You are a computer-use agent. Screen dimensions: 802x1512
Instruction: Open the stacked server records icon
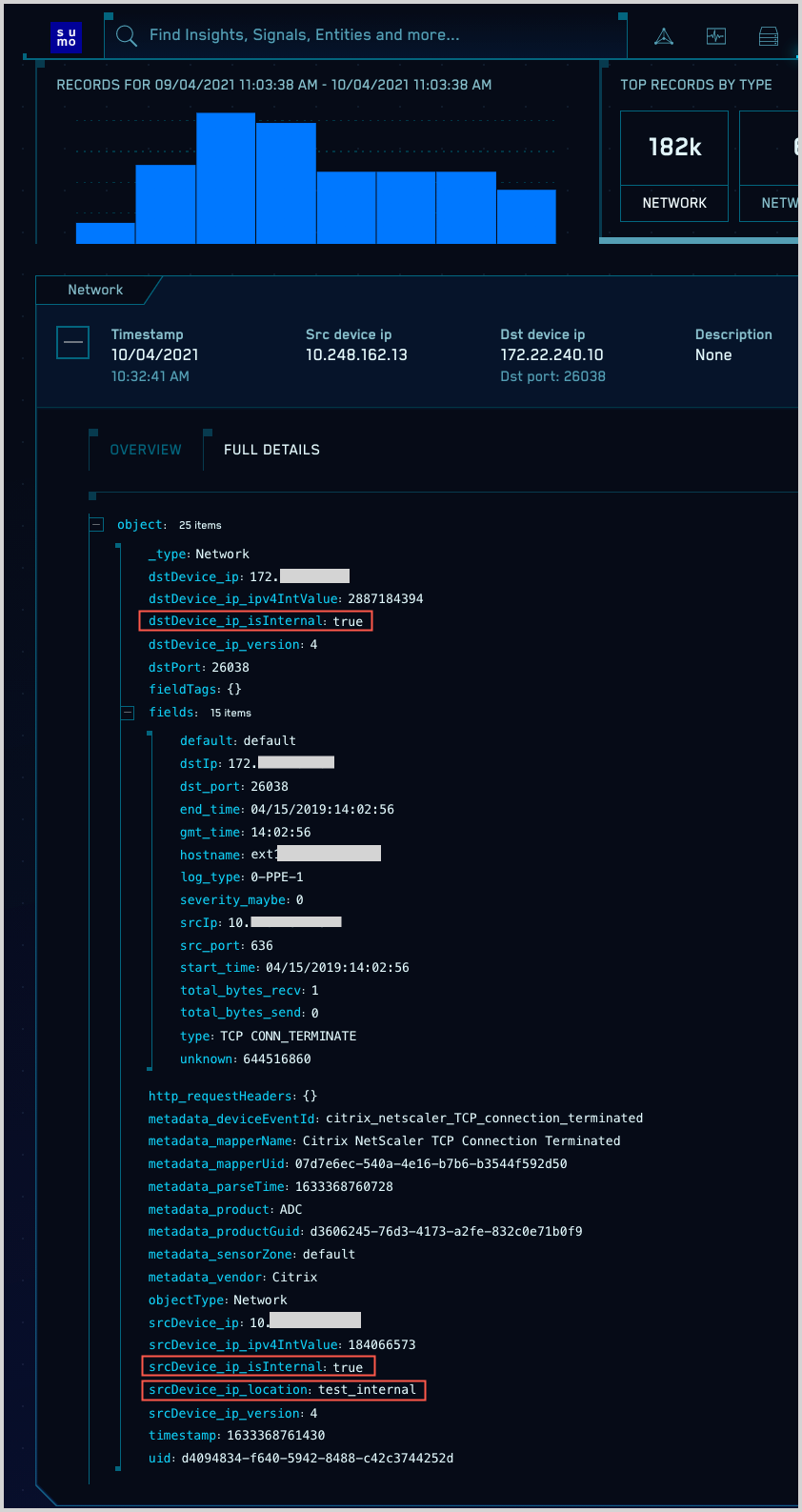768,37
